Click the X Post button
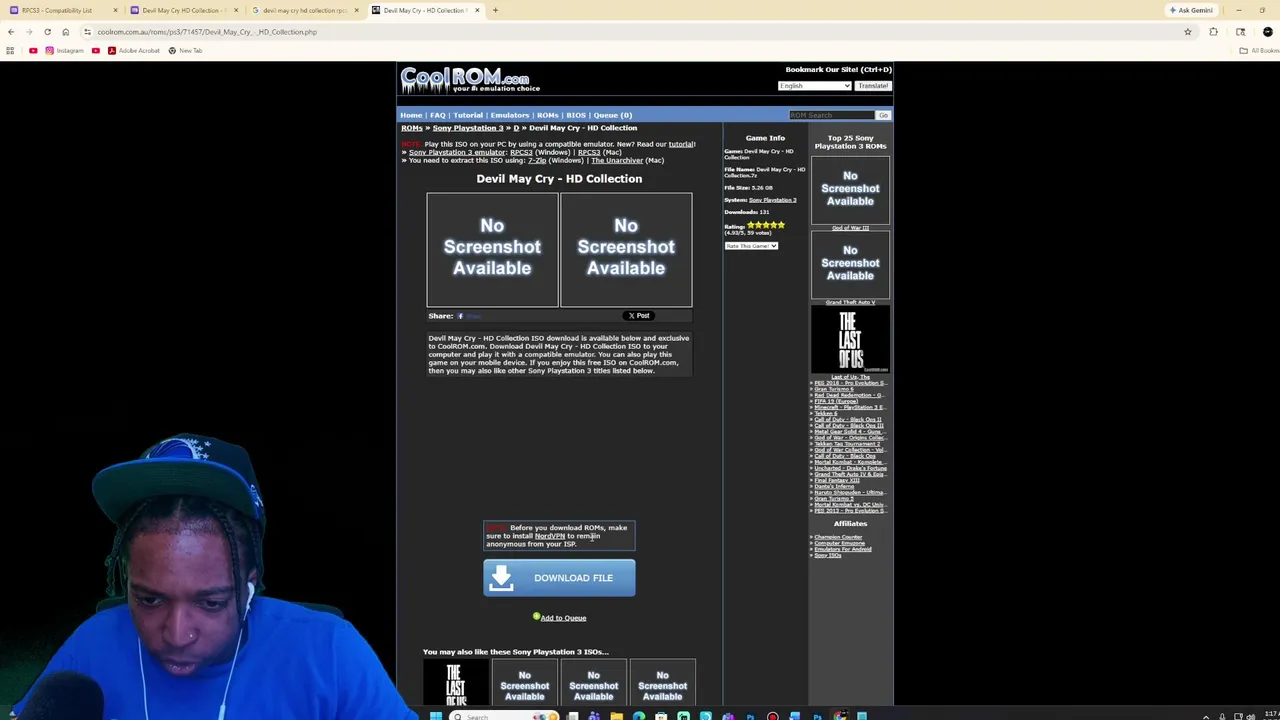The image size is (1280, 720). tap(638, 316)
